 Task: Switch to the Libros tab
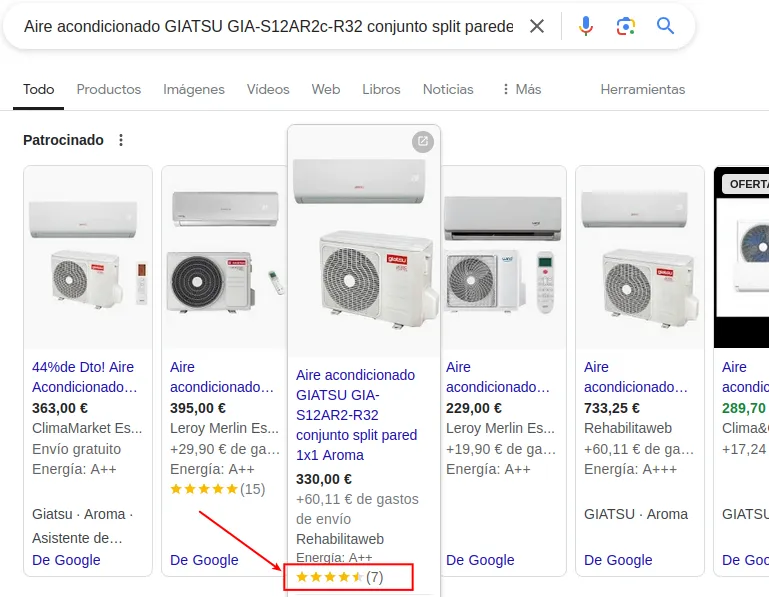tap(381, 89)
